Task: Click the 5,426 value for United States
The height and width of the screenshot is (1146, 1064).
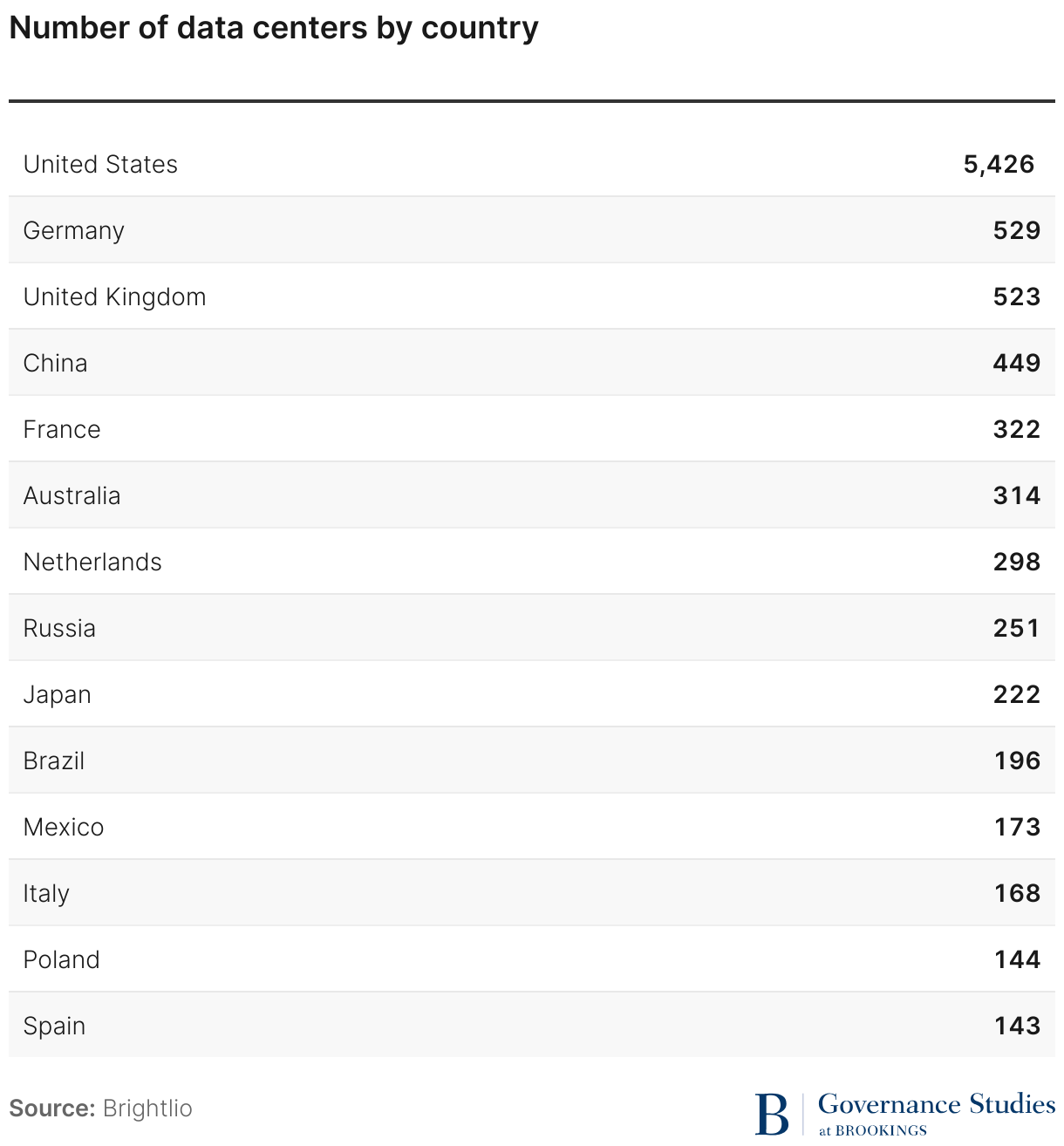Action: coord(999,164)
